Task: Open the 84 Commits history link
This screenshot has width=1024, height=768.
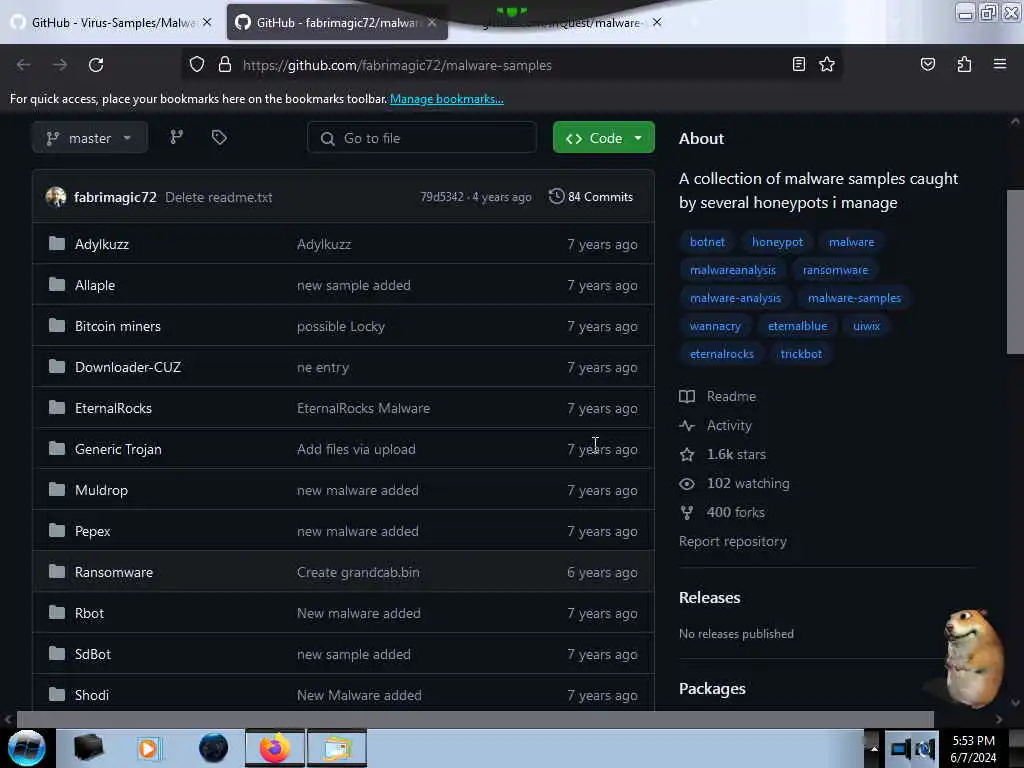Action: [591, 197]
